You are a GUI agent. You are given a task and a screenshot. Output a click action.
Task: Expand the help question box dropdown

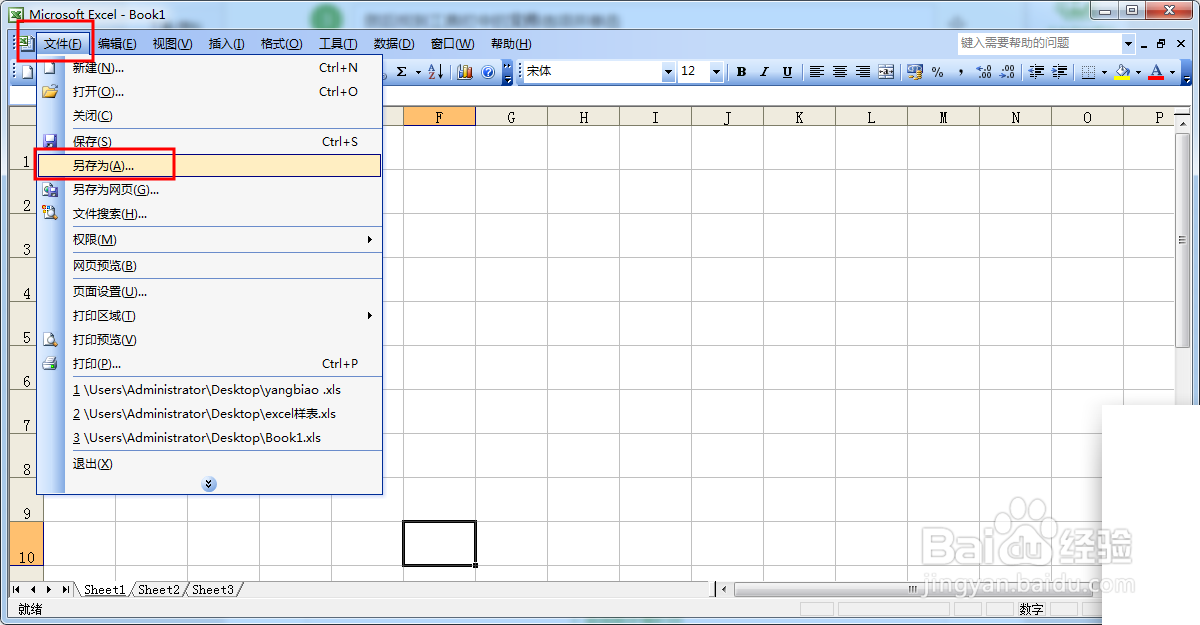pos(1128,43)
